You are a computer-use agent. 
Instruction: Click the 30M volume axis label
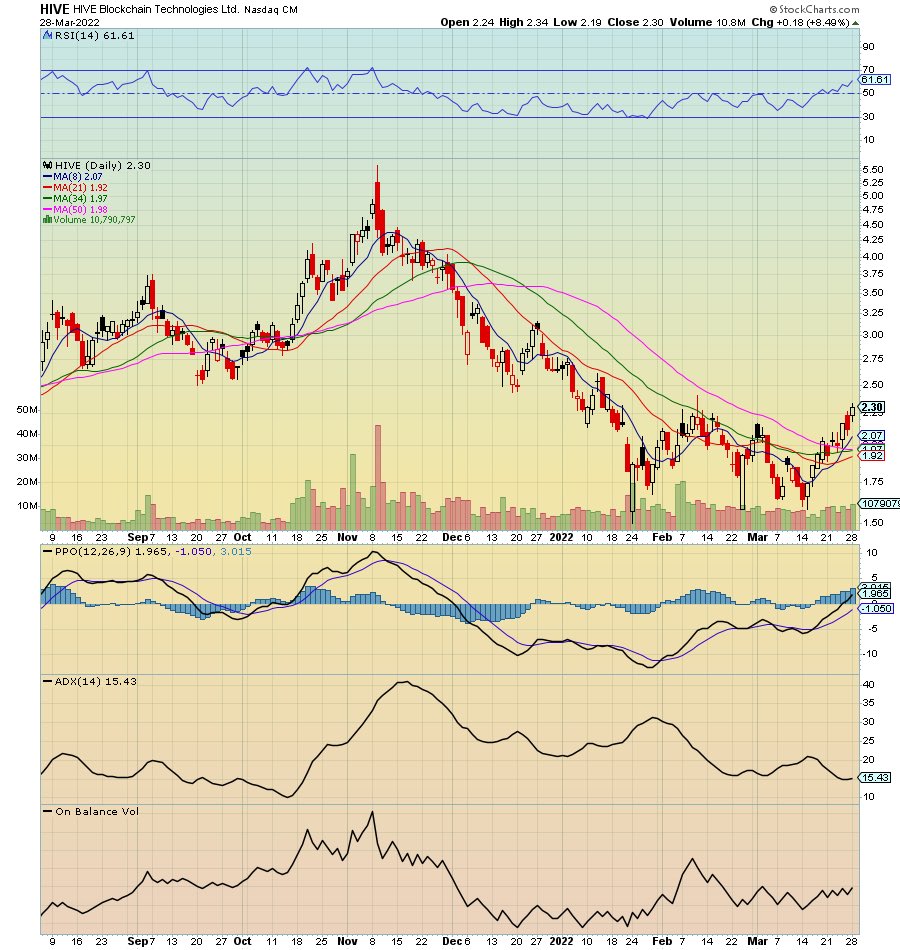27,458
